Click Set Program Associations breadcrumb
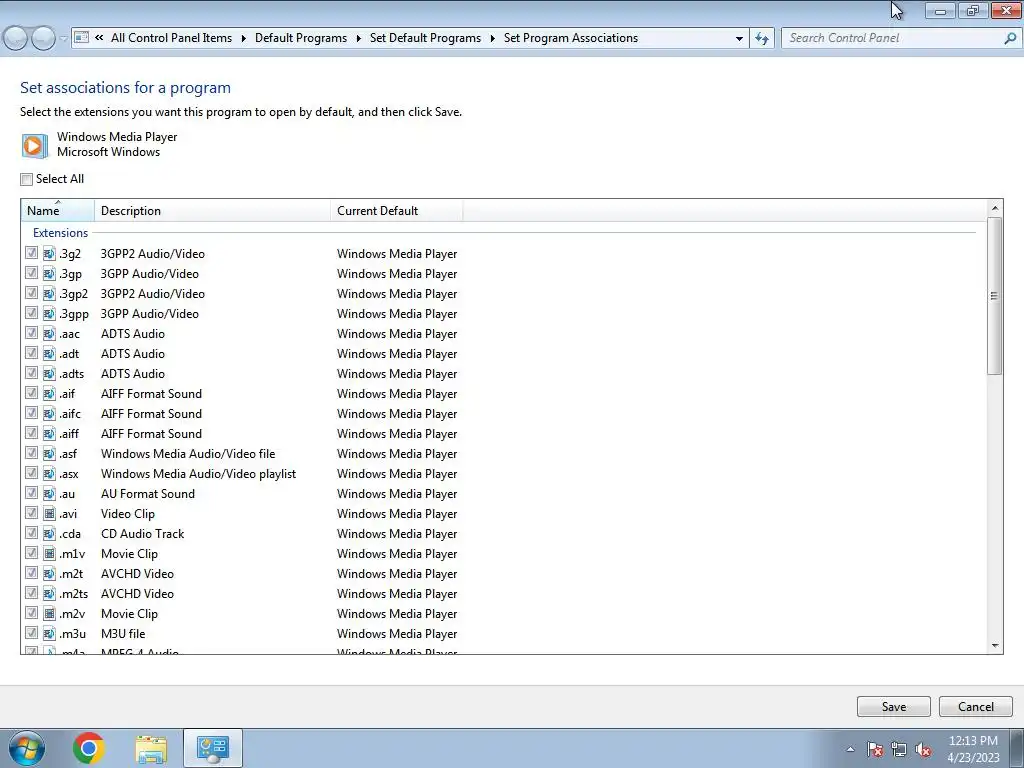 [x=571, y=38]
